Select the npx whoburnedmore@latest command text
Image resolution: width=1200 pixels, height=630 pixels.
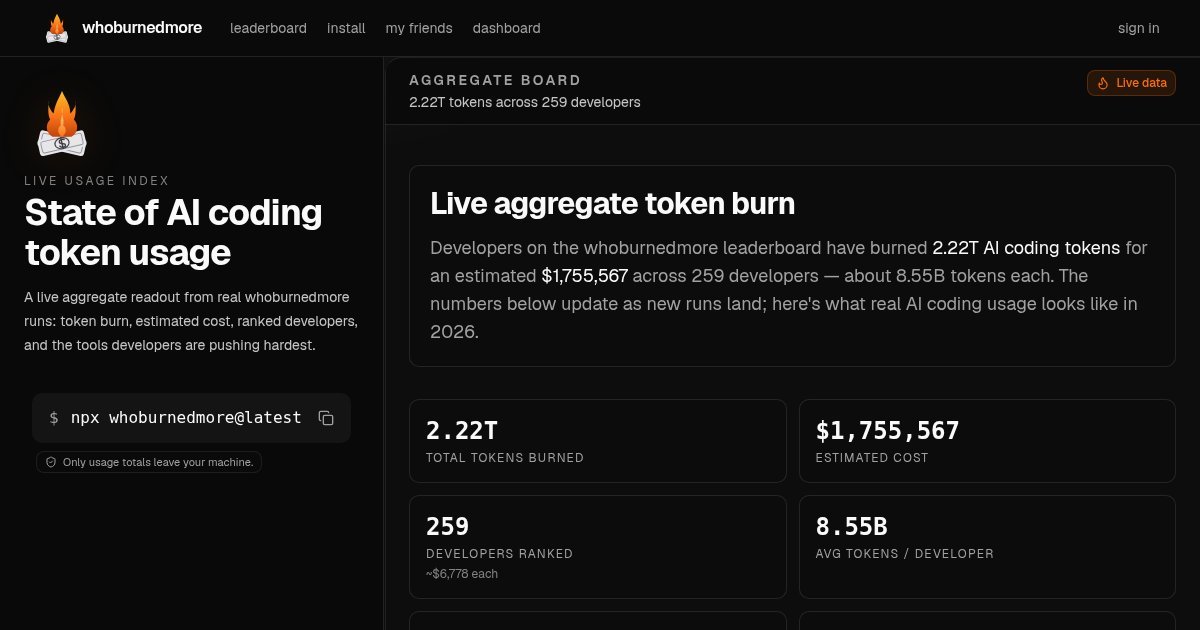[x=186, y=418]
